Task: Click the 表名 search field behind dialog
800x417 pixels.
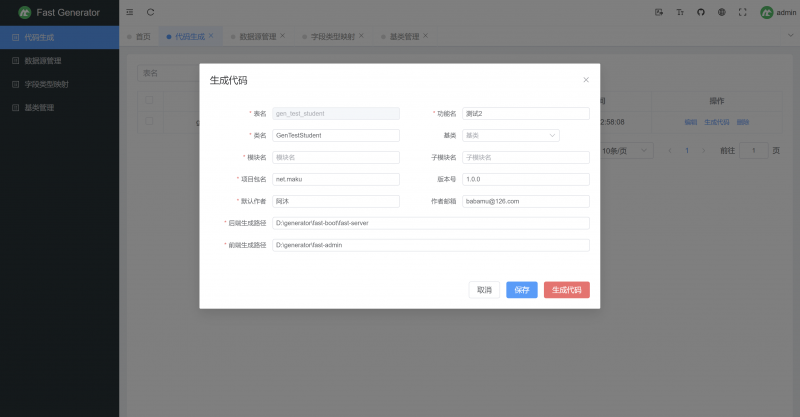Action: (168, 73)
